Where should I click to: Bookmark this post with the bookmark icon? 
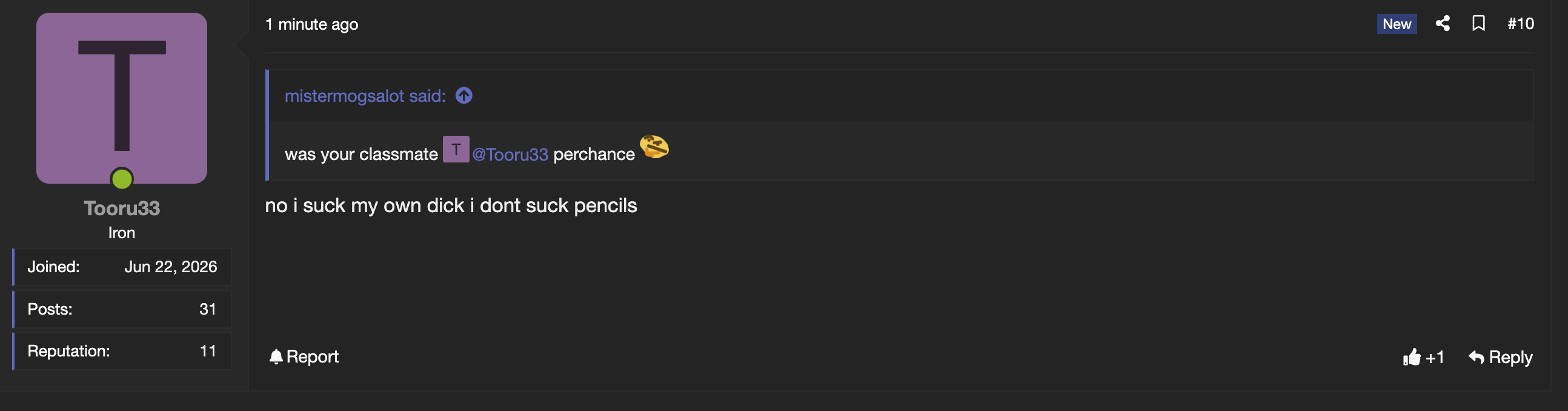1478,24
